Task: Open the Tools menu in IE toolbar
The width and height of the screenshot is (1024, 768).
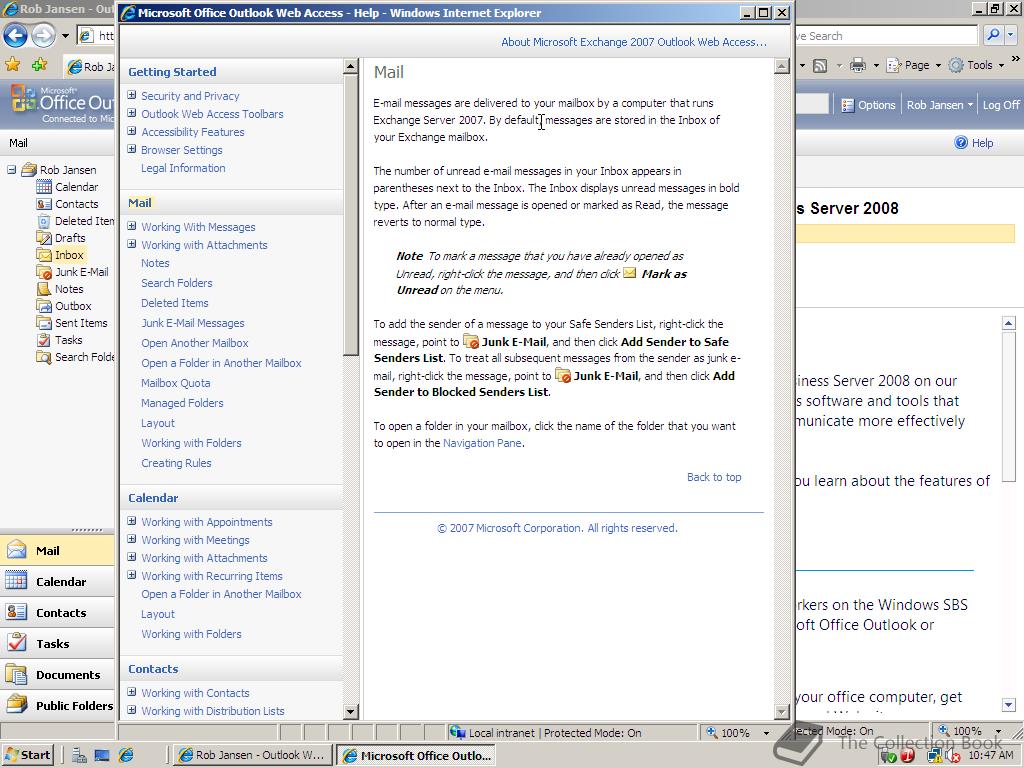Action: [x=976, y=65]
